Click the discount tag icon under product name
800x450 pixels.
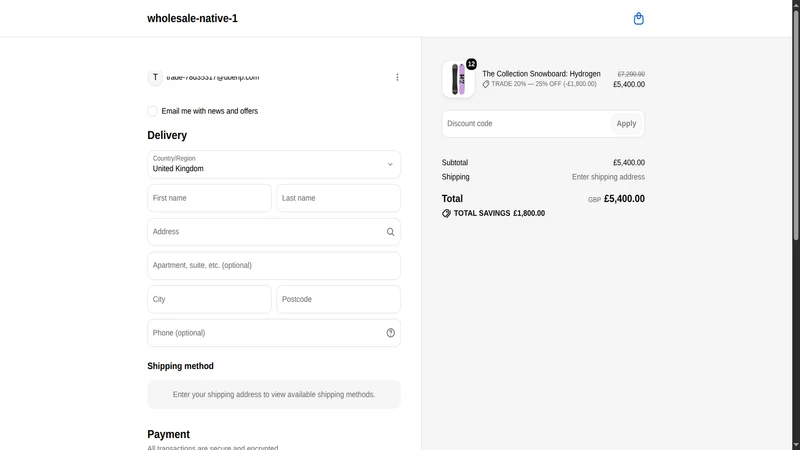[x=486, y=84]
